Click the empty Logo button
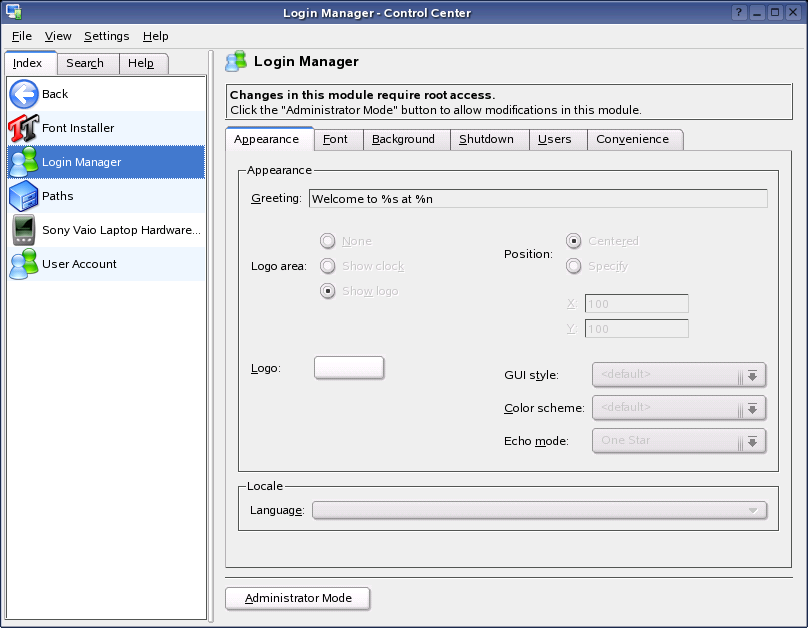 click(x=349, y=368)
